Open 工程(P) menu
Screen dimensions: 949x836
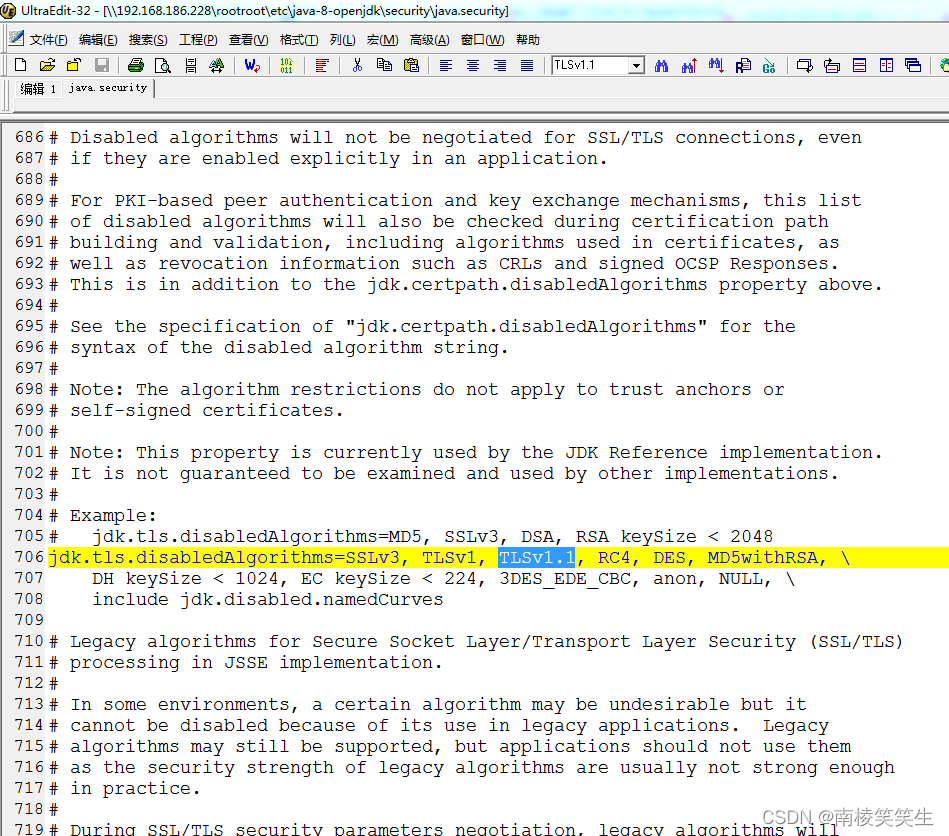click(198, 40)
